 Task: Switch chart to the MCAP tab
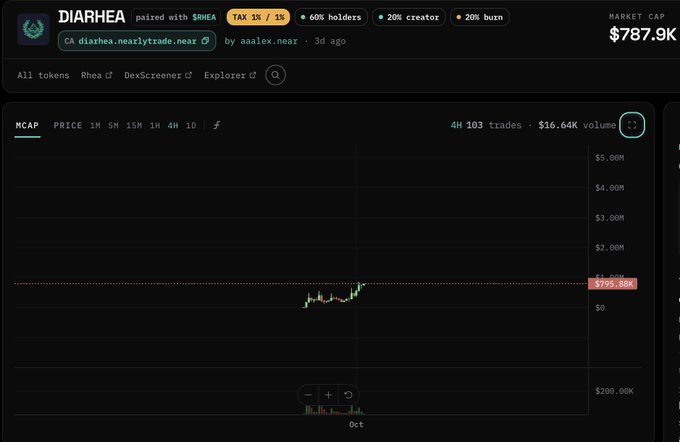[27, 125]
